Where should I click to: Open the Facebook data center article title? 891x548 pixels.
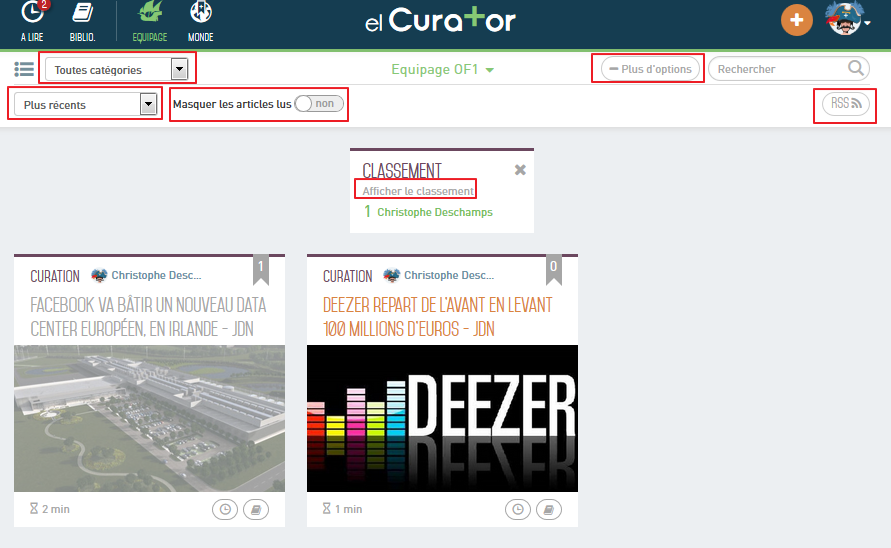[x=148, y=317]
